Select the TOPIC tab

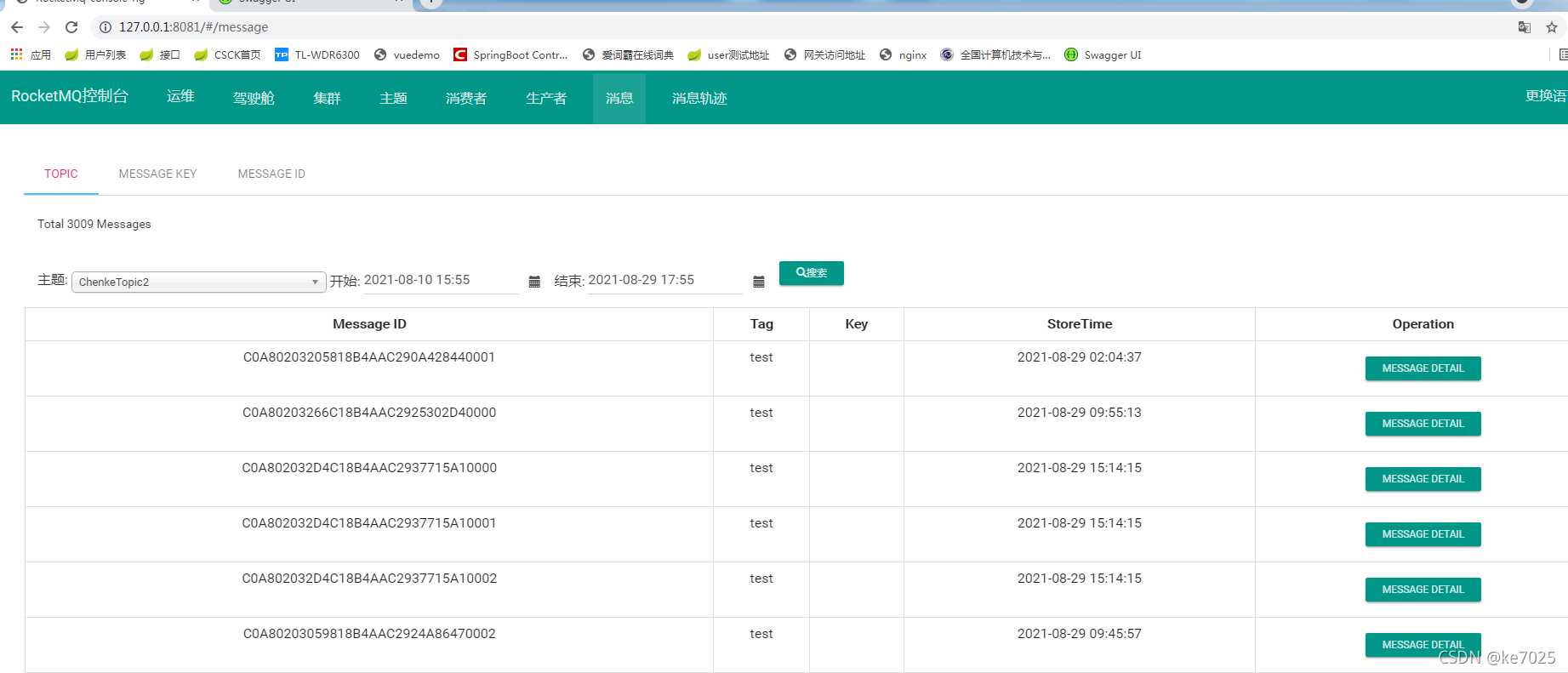pyautogui.click(x=61, y=174)
